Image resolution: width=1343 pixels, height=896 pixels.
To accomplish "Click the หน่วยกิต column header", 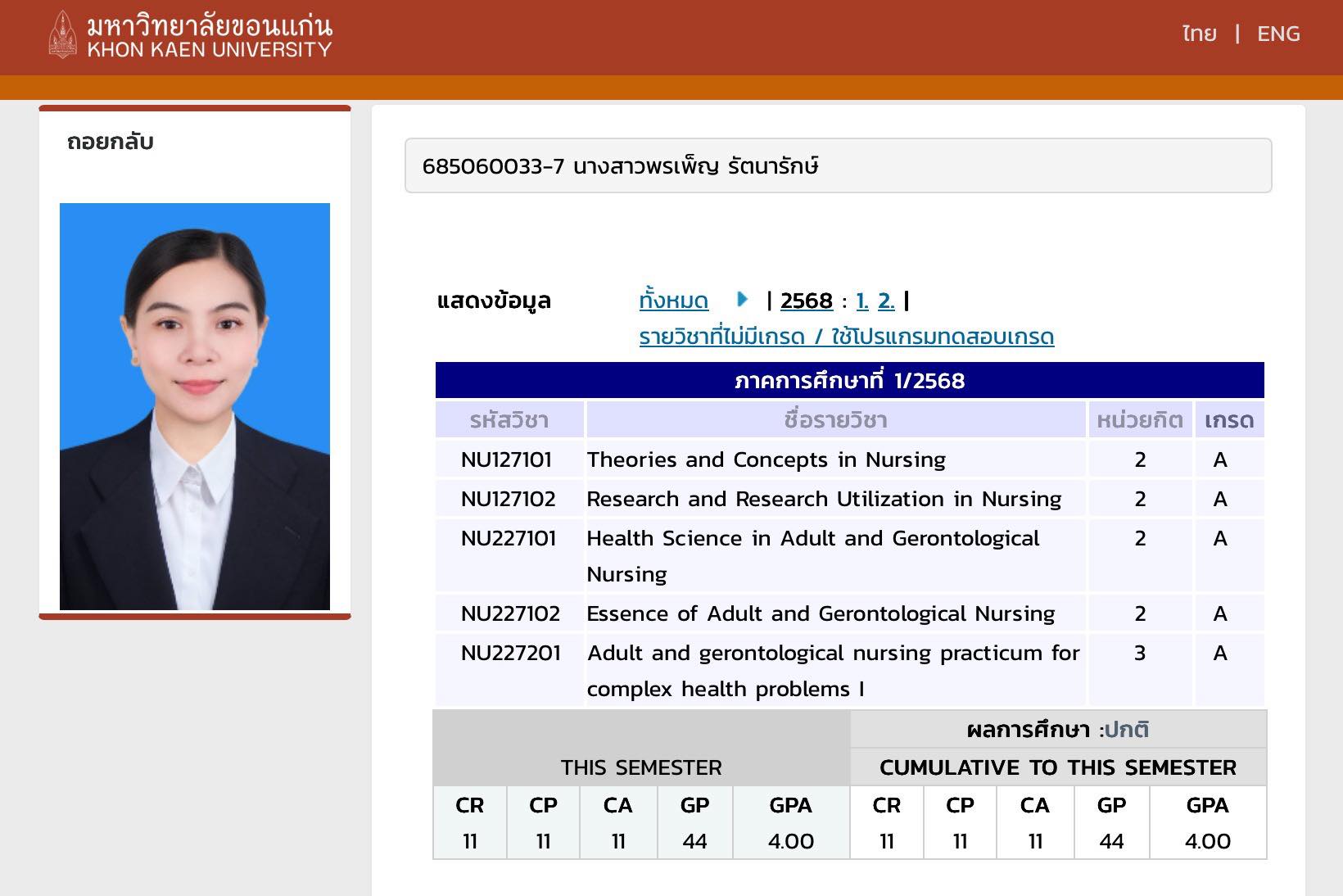I will [1140, 420].
